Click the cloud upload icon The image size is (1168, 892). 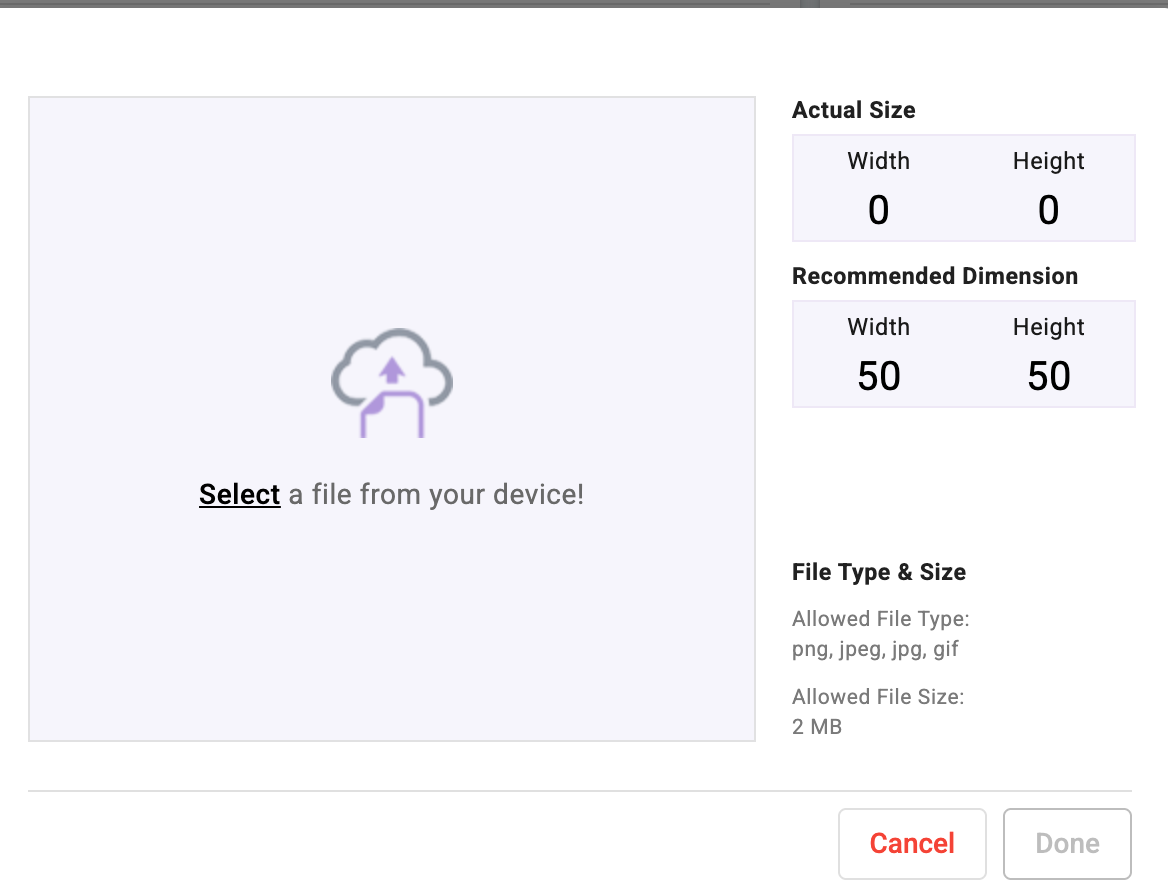[x=392, y=382]
